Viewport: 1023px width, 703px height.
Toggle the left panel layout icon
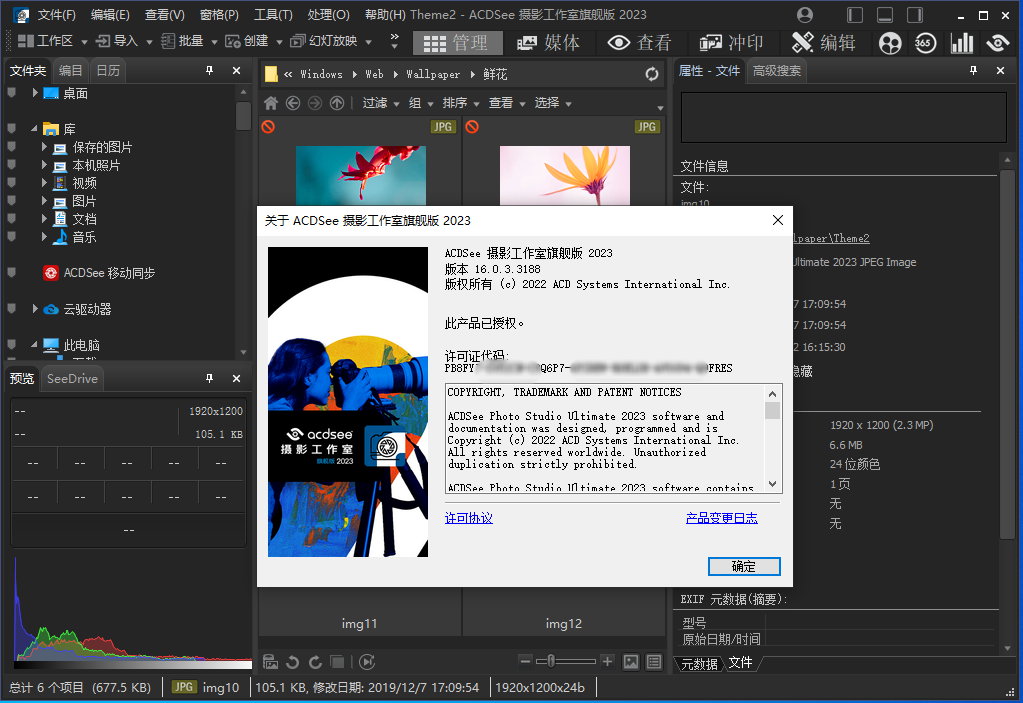tap(855, 14)
